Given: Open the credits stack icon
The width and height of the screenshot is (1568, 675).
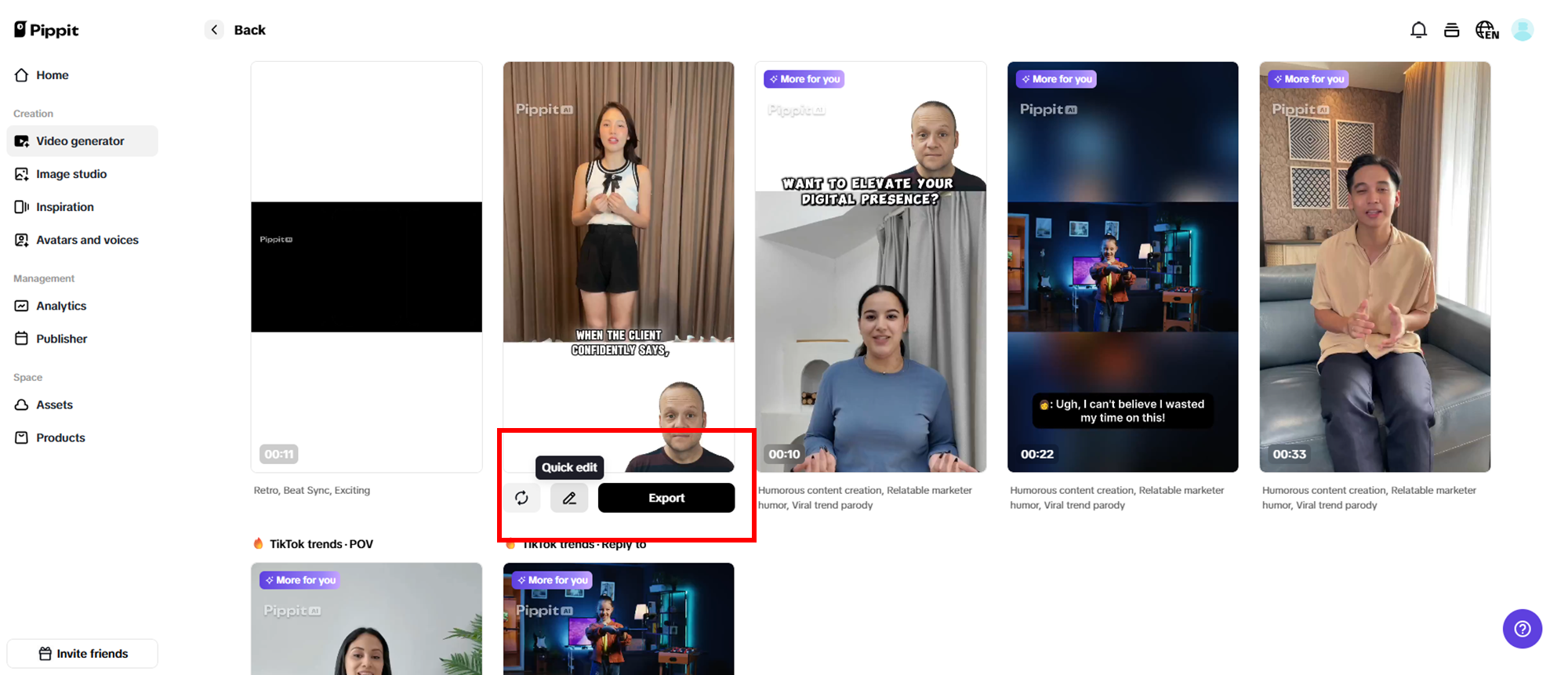Looking at the screenshot, I should click(1451, 30).
